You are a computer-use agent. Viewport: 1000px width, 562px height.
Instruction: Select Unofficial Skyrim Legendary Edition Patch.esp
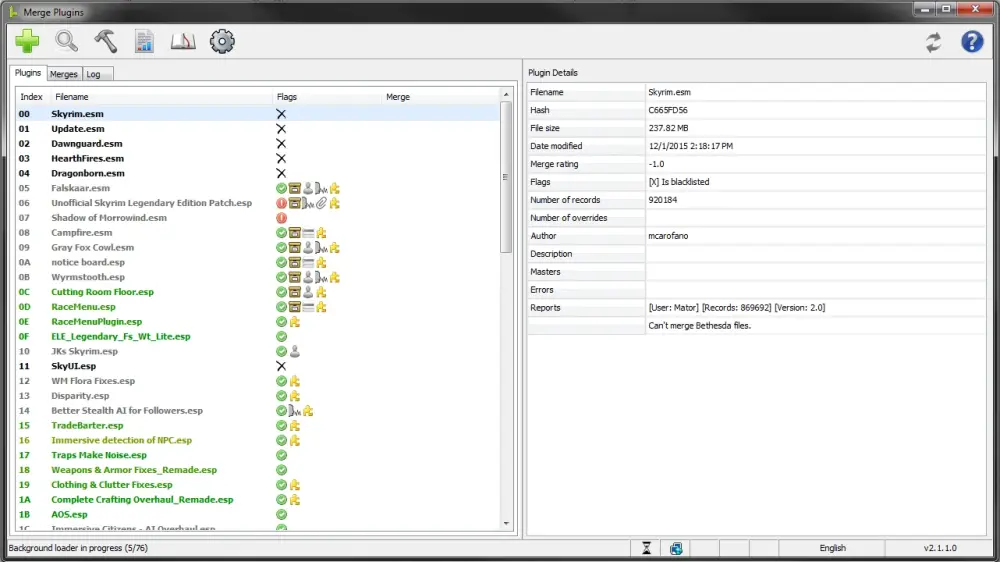click(x=152, y=203)
